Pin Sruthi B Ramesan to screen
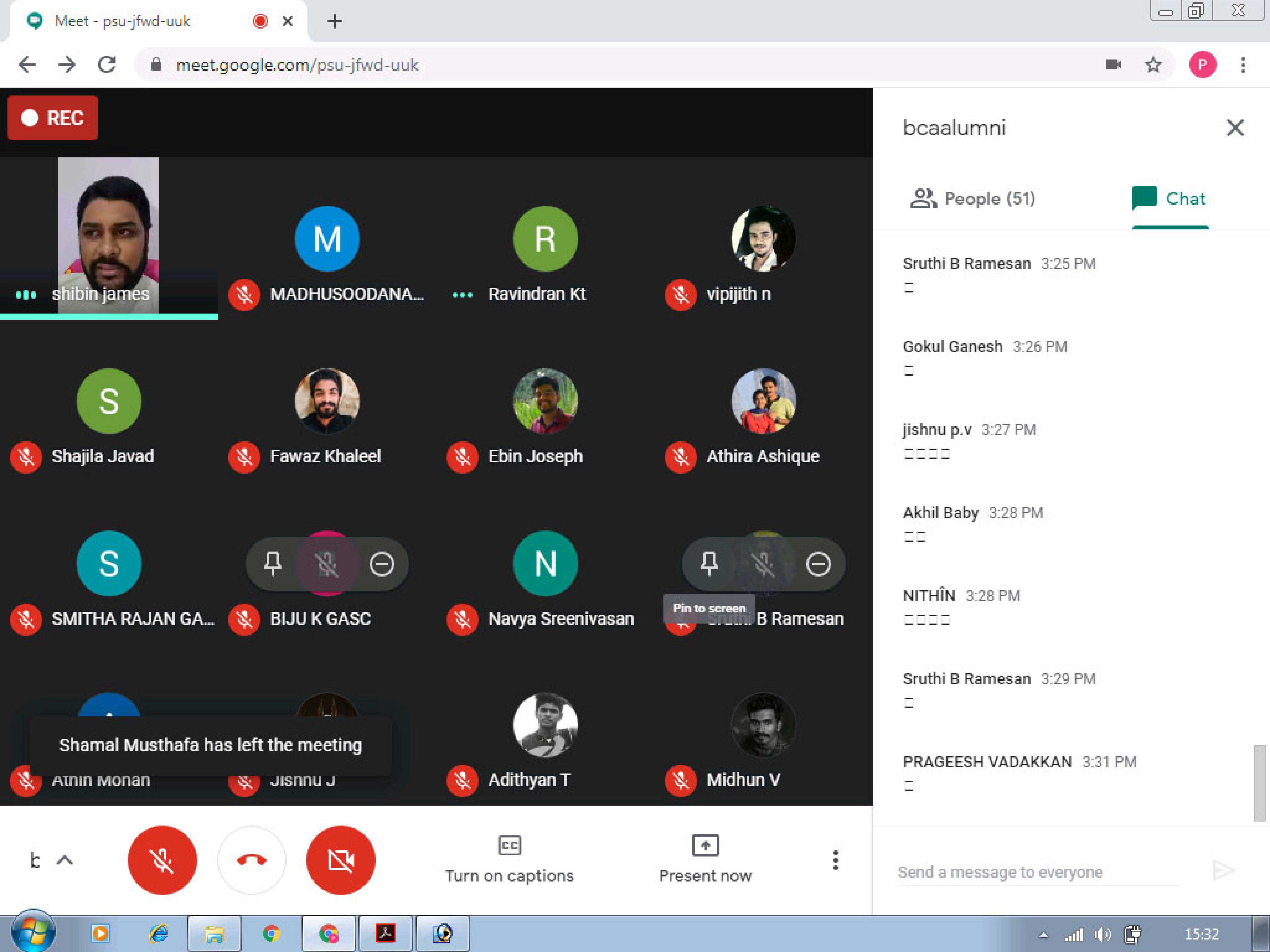Image resolution: width=1270 pixels, height=952 pixels. 709,563
